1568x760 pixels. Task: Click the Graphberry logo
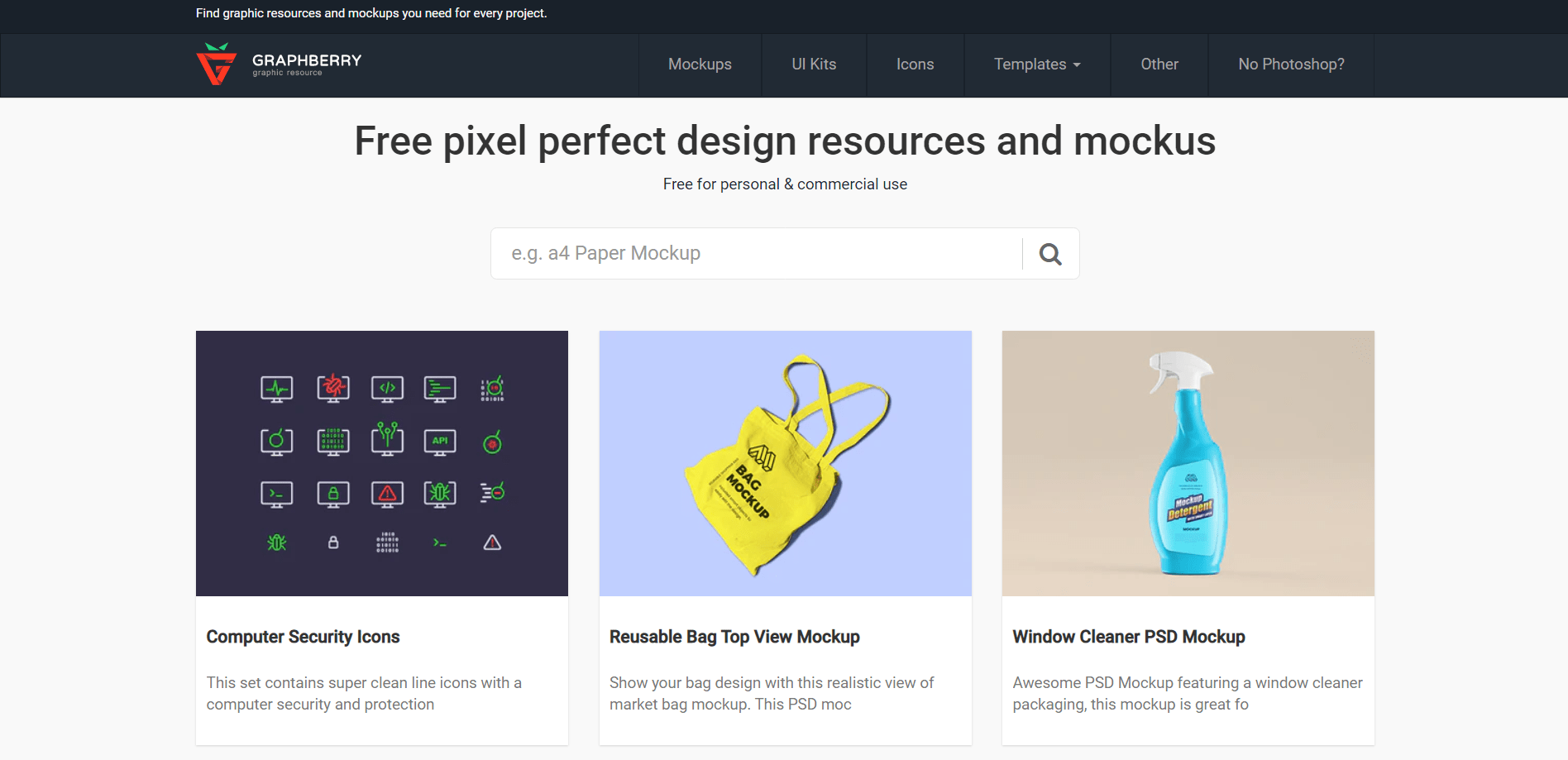278,63
